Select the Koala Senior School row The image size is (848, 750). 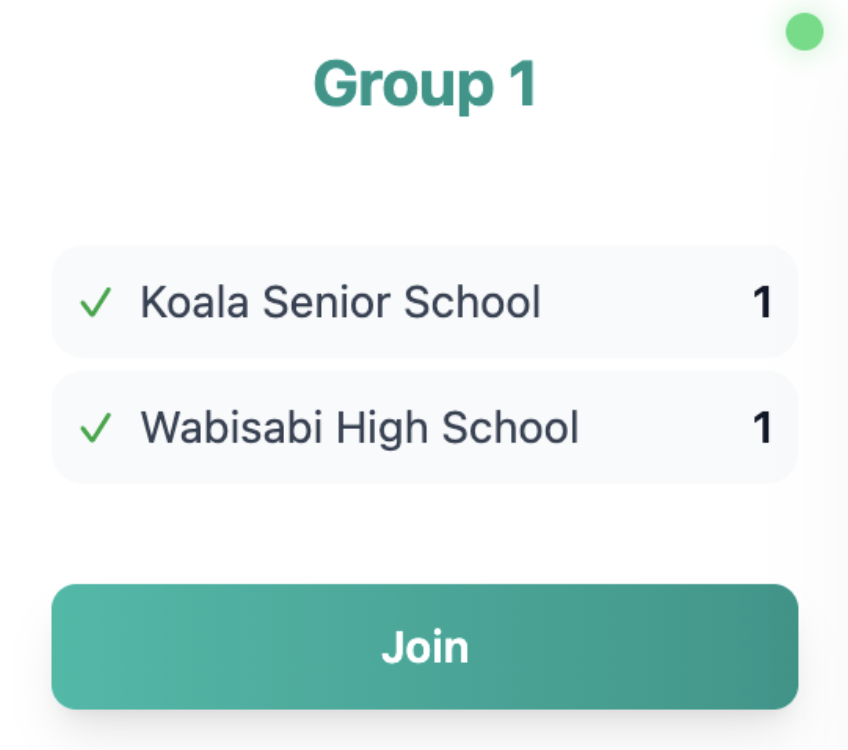[x=424, y=302]
